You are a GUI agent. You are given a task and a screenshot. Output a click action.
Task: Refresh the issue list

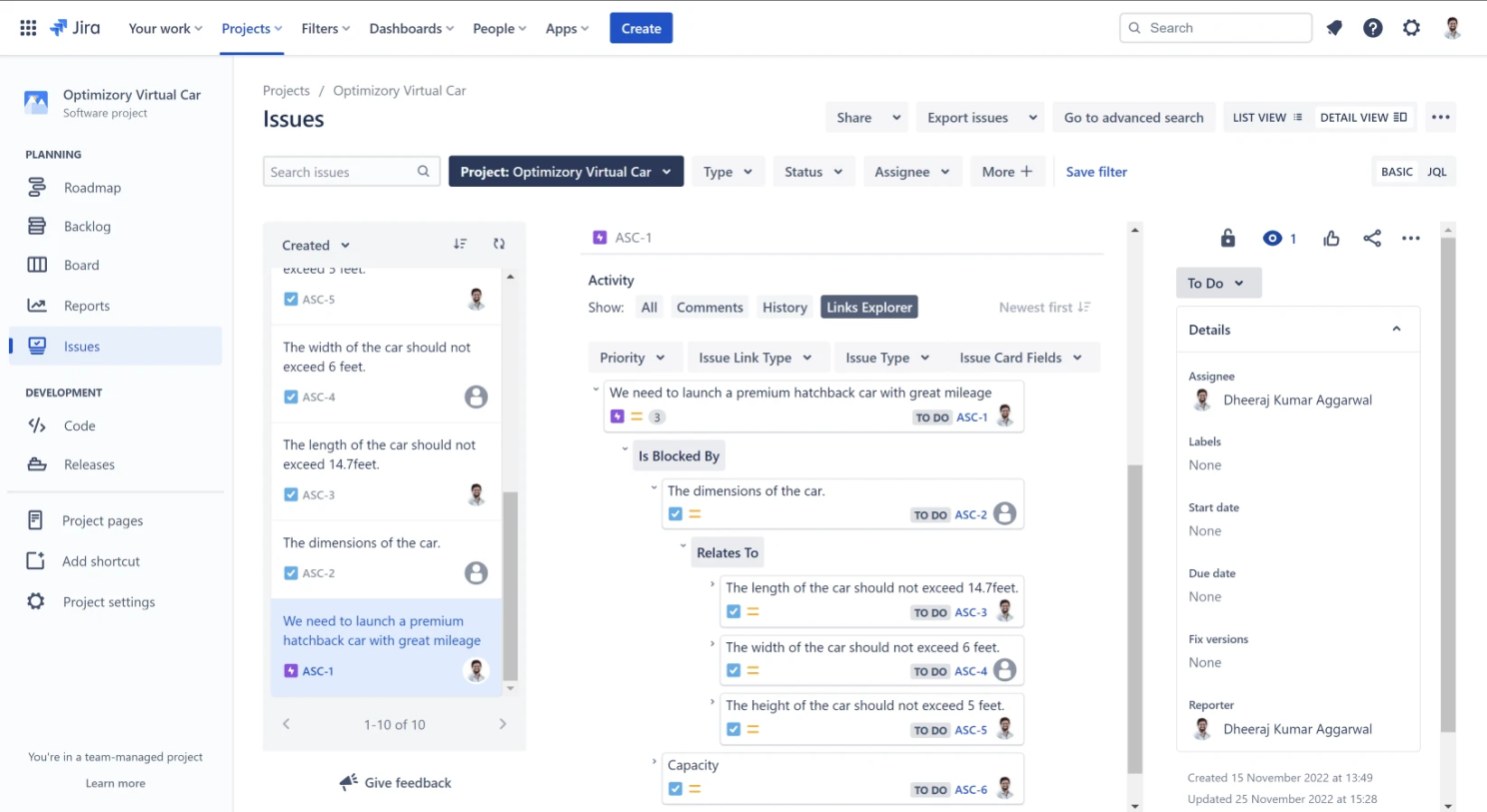coord(499,245)
